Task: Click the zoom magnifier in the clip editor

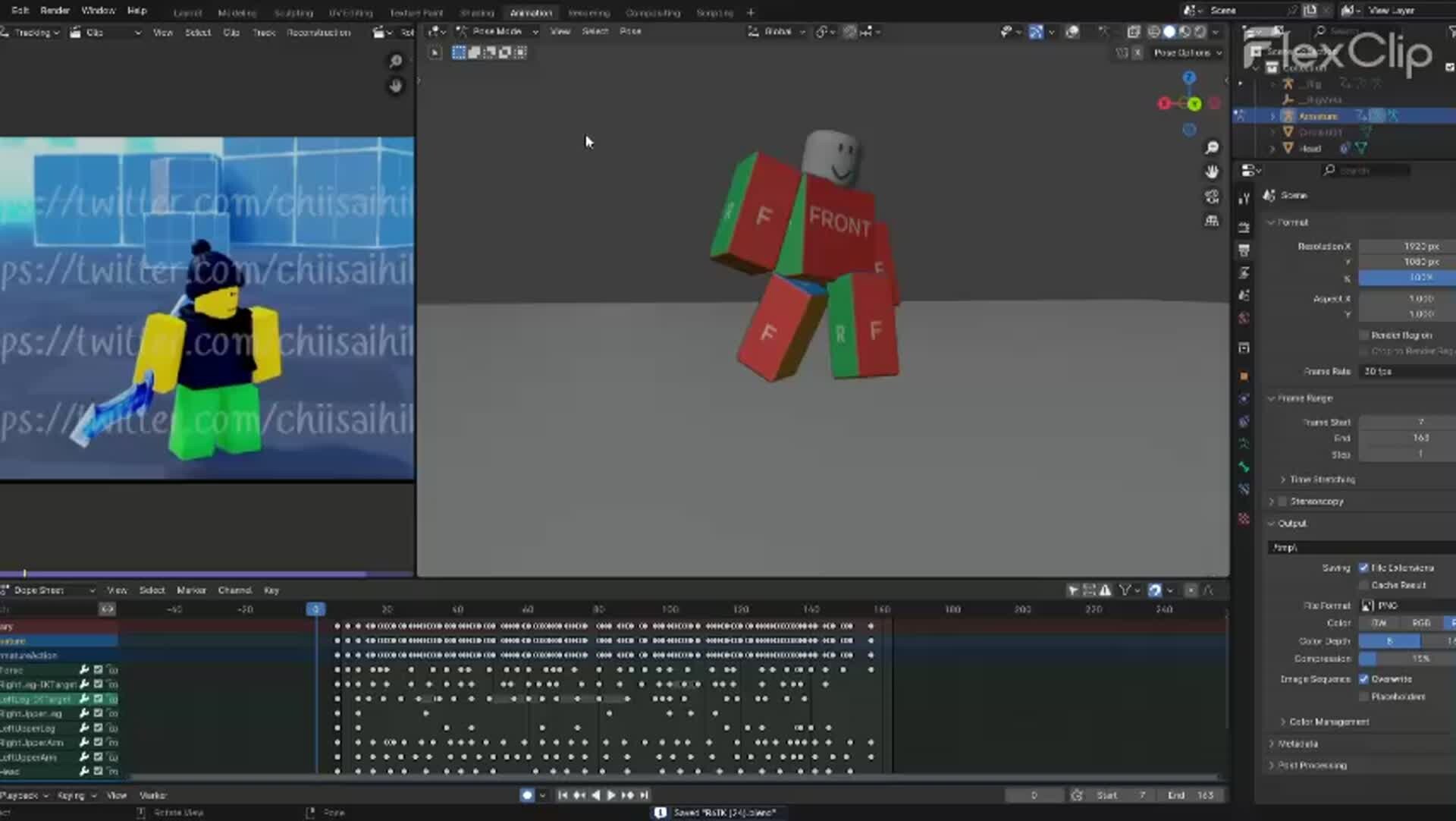Action: pos(396,61)
